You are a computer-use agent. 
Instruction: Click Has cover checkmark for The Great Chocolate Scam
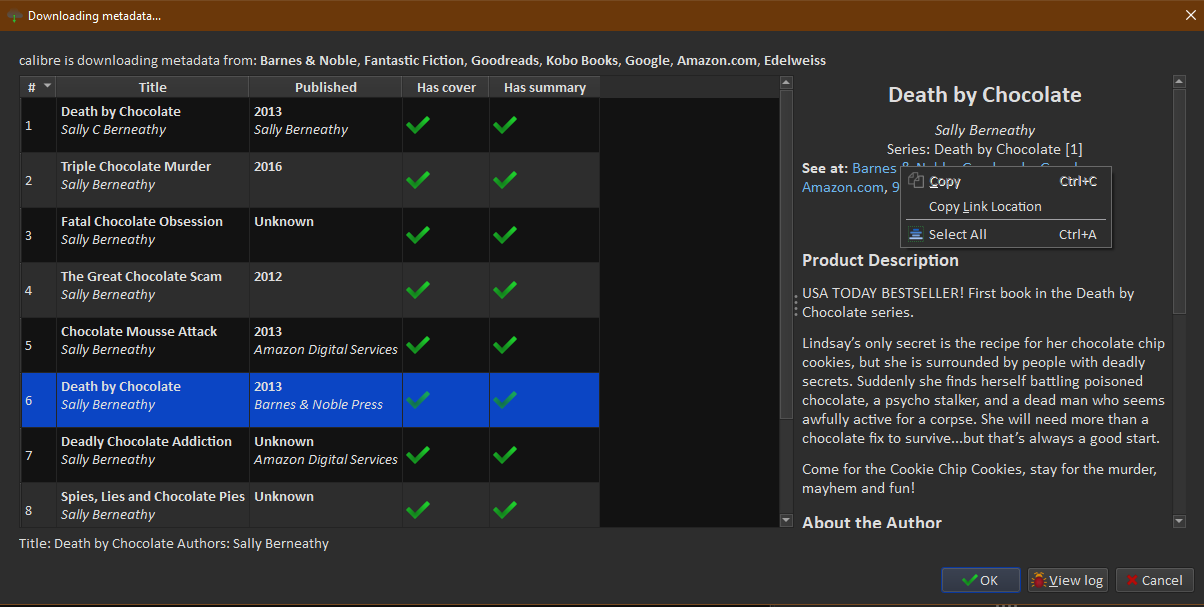pos(418,290)
